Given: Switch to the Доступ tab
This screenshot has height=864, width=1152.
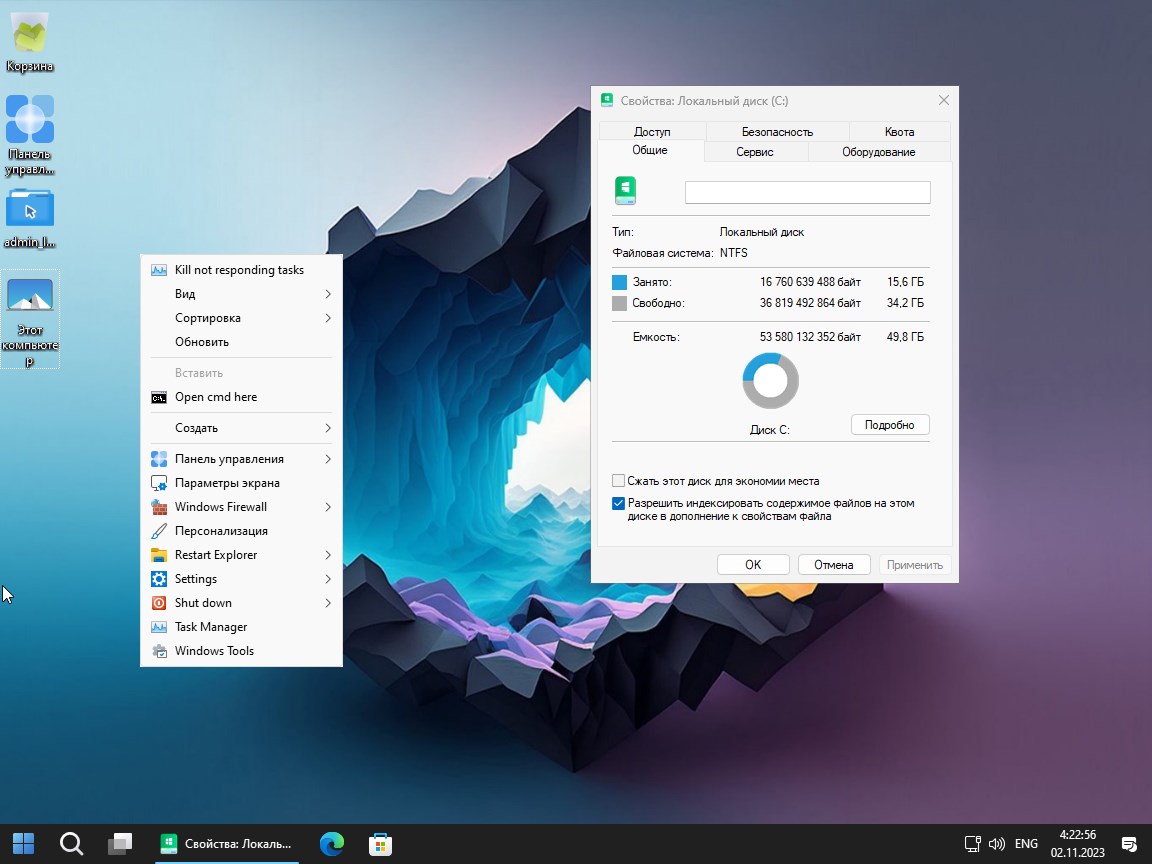Looking at the screenshot, I should pos(652,132).
